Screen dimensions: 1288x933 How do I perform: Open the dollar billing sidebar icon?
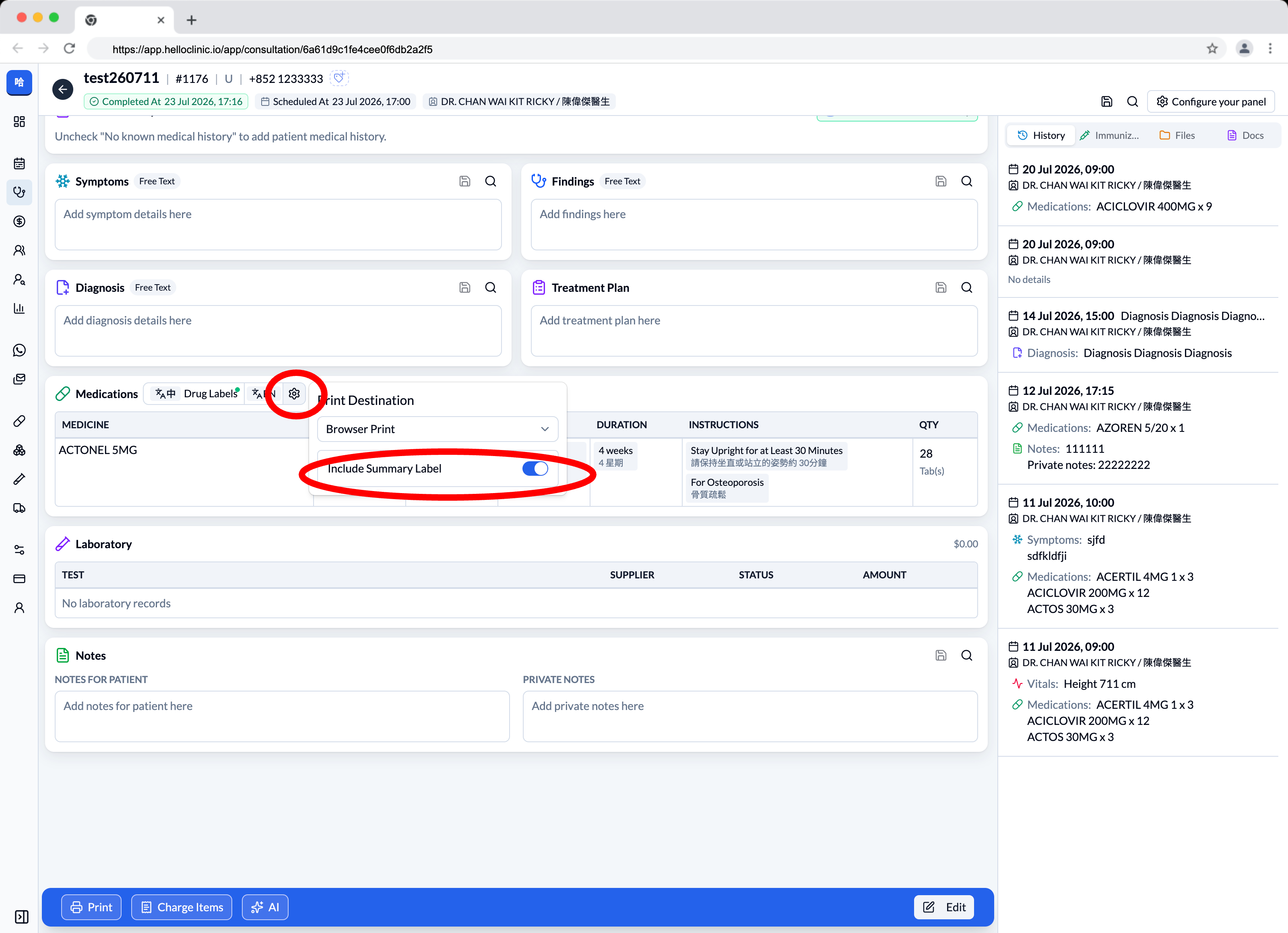coord(19,221)
